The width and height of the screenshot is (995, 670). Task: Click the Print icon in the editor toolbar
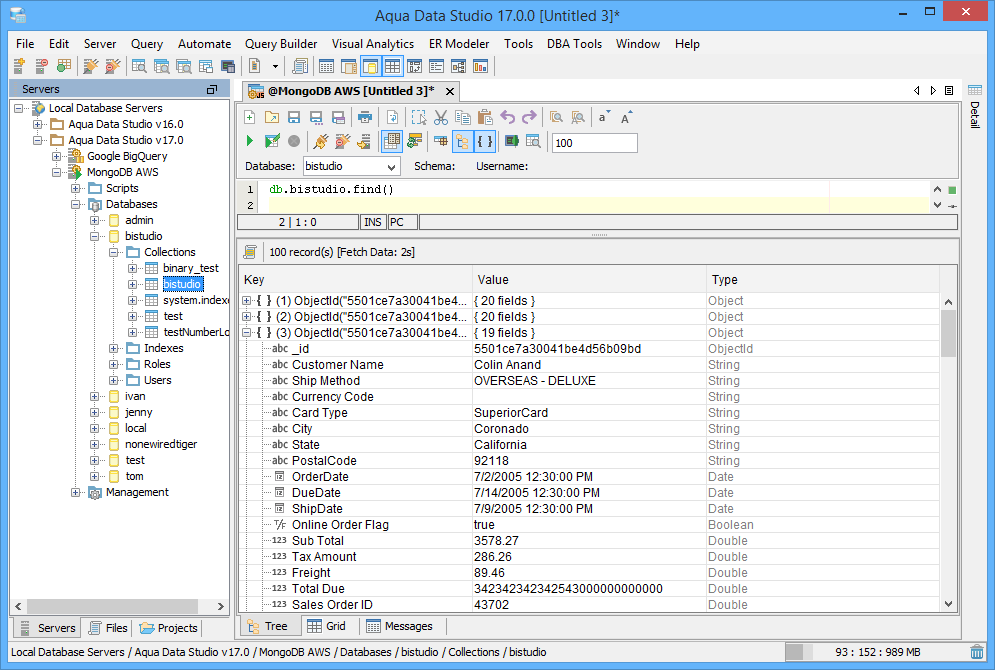[x=365, y=117]
